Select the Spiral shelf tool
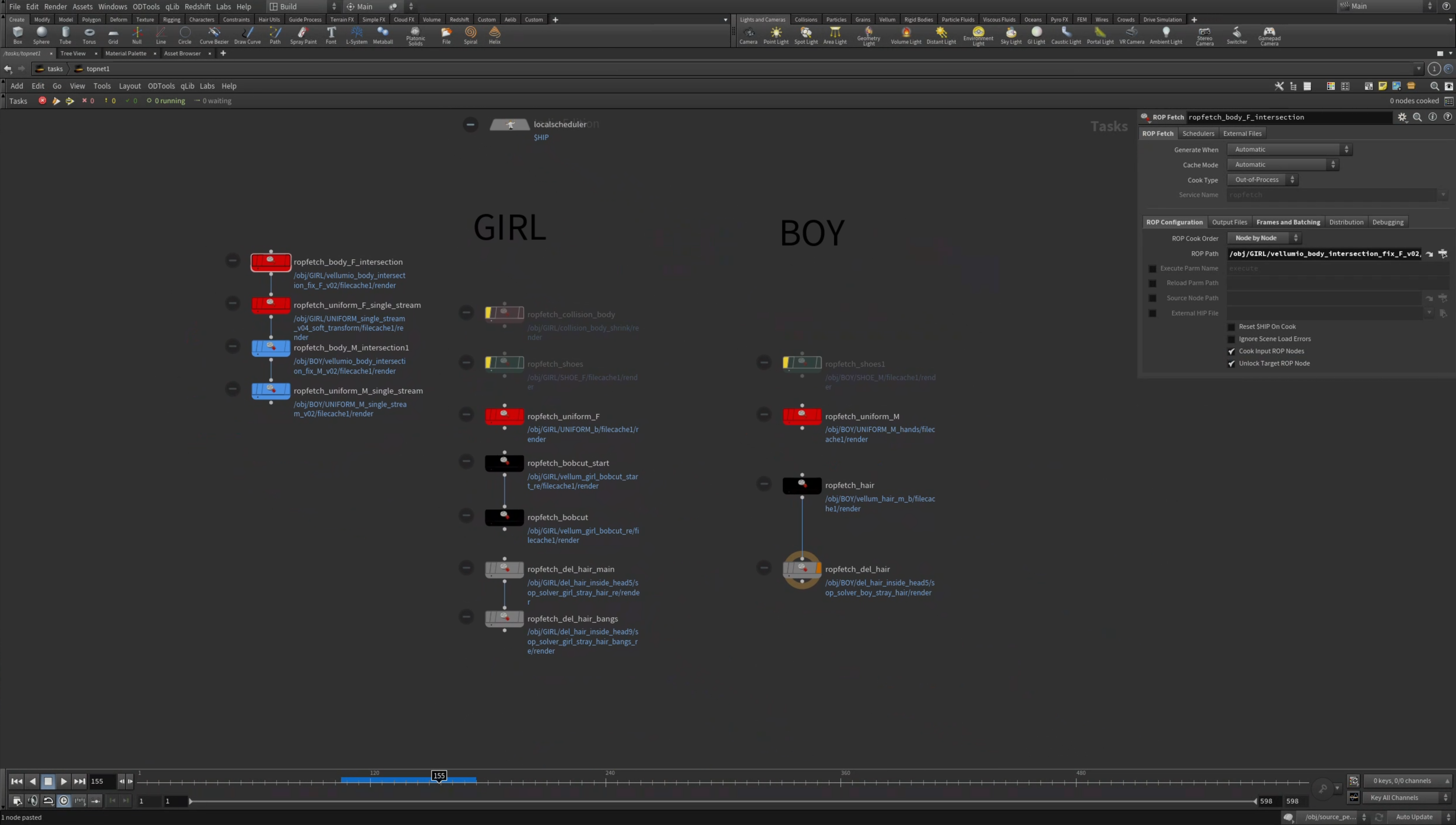 pyautogui.click(x=470, y=35)
